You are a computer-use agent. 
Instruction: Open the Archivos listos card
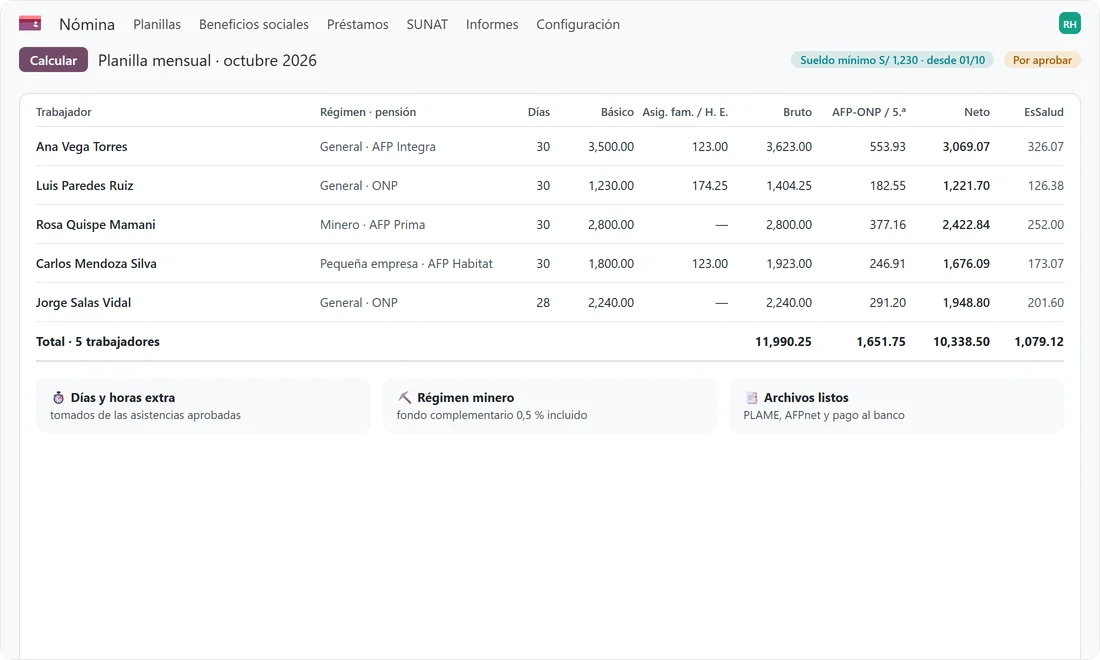coord(897,405)
